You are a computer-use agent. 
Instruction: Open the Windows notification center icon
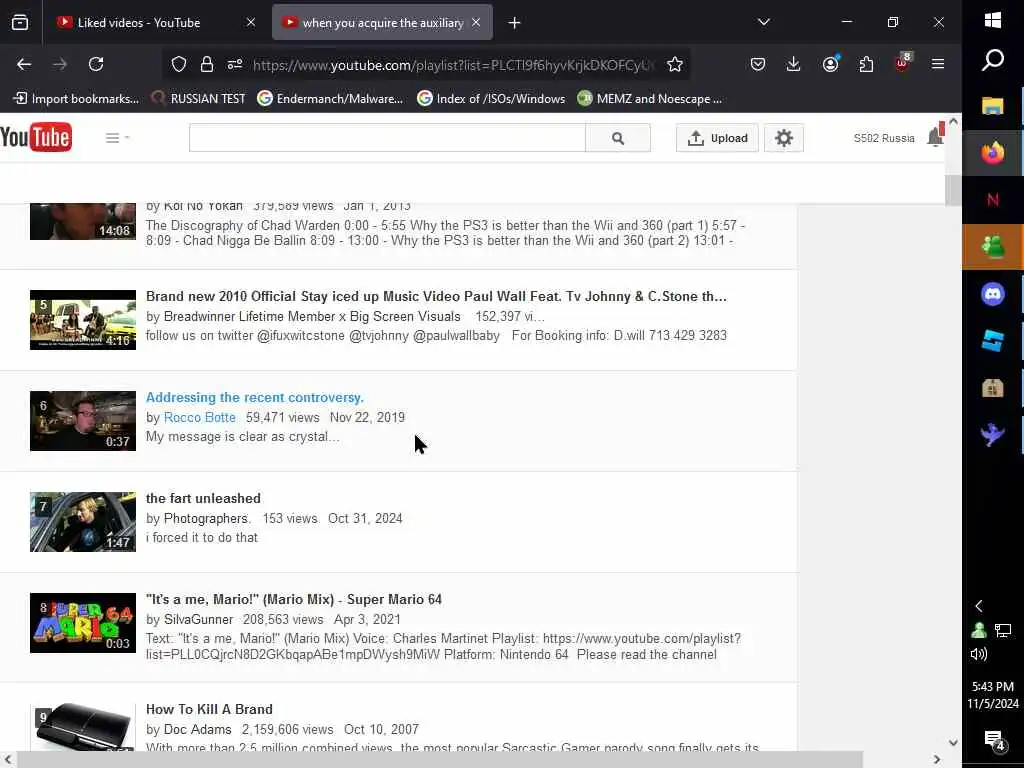pyautogui.click(x=993, y=741)
